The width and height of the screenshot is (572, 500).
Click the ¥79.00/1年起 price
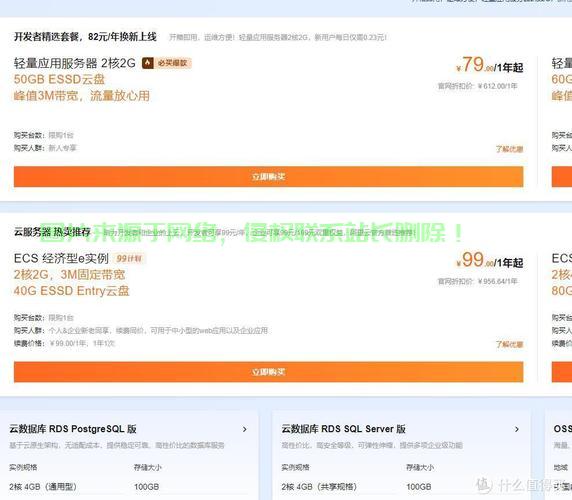click(x=490, y=65)
